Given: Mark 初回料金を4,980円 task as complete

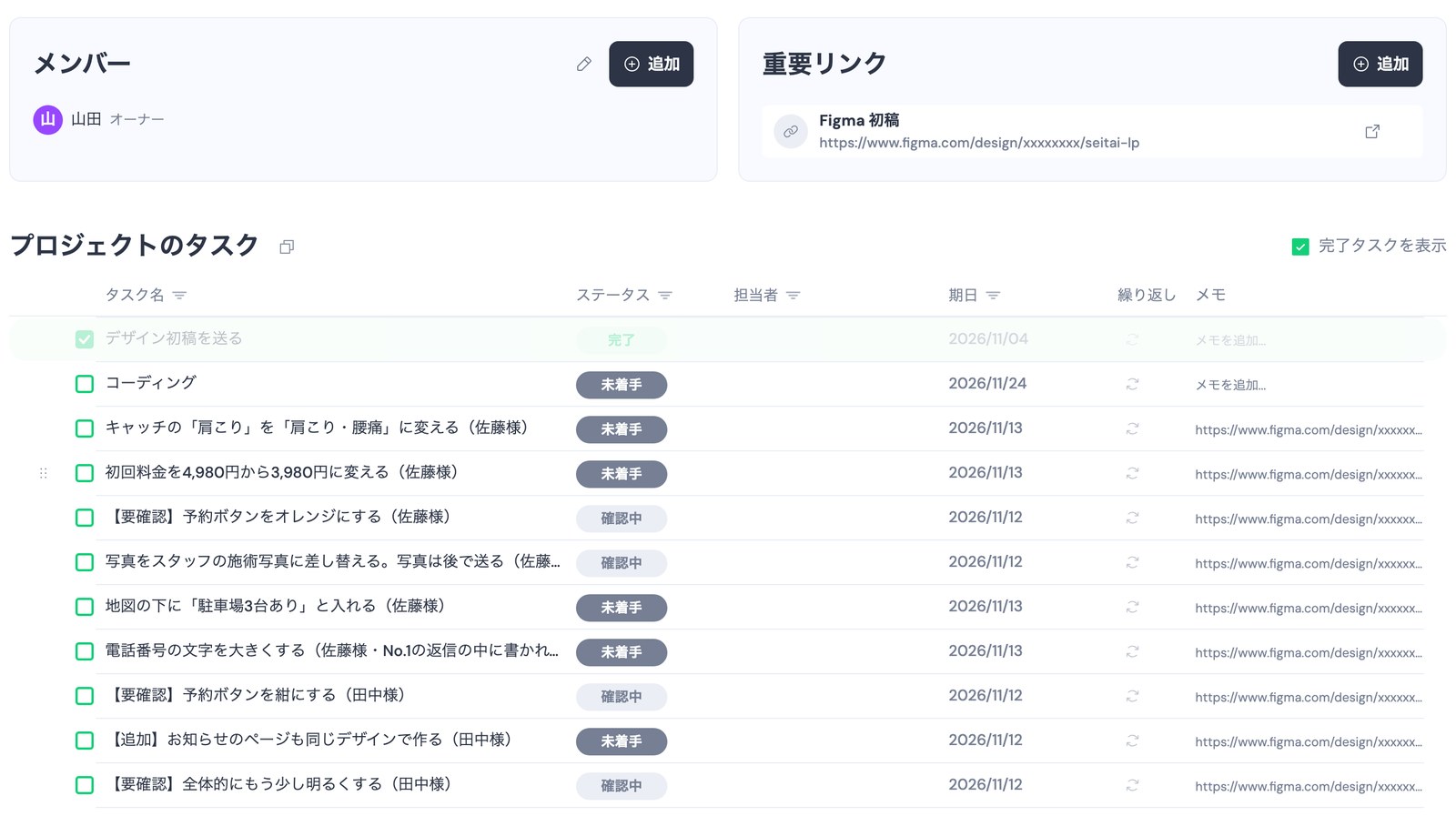Looking at the screenshot, I should click(85, 473).
